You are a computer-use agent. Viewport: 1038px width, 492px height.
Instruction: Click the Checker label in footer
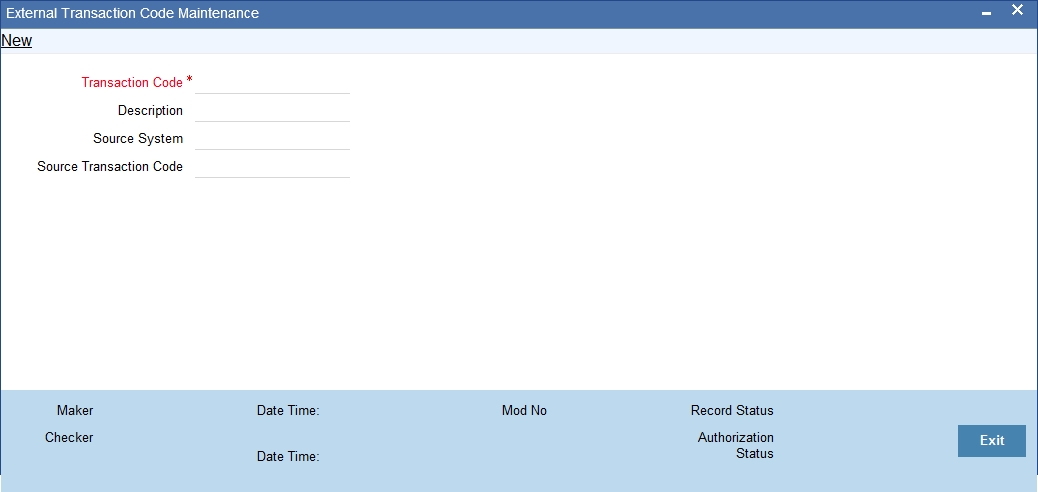click(69, 438)
